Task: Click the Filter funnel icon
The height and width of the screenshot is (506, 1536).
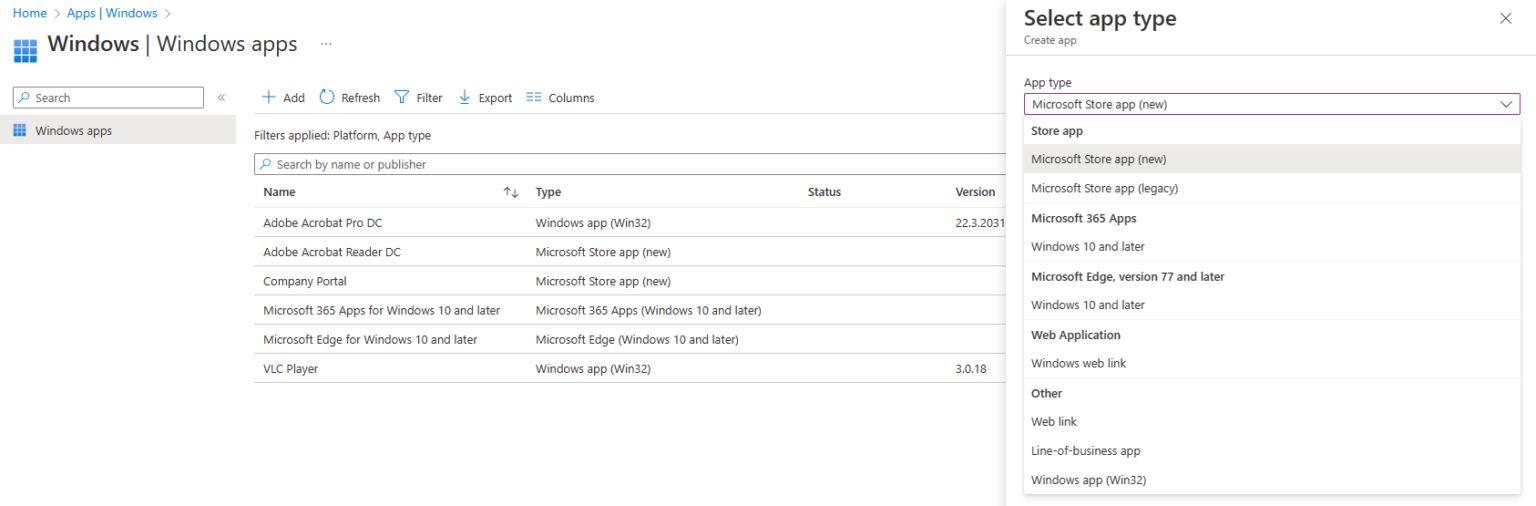Action: (x=402, y=97)
